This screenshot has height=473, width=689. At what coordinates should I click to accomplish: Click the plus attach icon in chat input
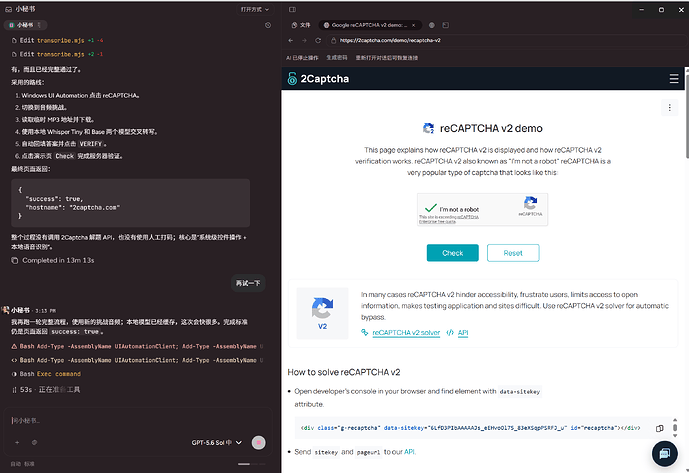point(17,442)
